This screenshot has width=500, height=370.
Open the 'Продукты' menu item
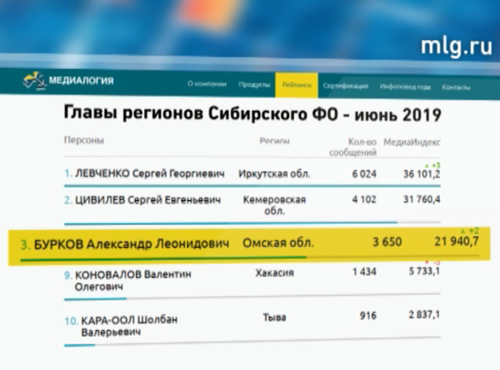coord(254,85)
